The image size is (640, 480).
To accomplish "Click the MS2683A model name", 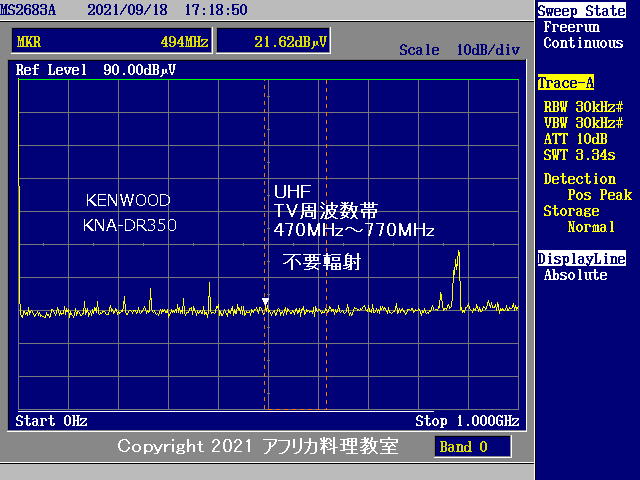I will 28,10.
